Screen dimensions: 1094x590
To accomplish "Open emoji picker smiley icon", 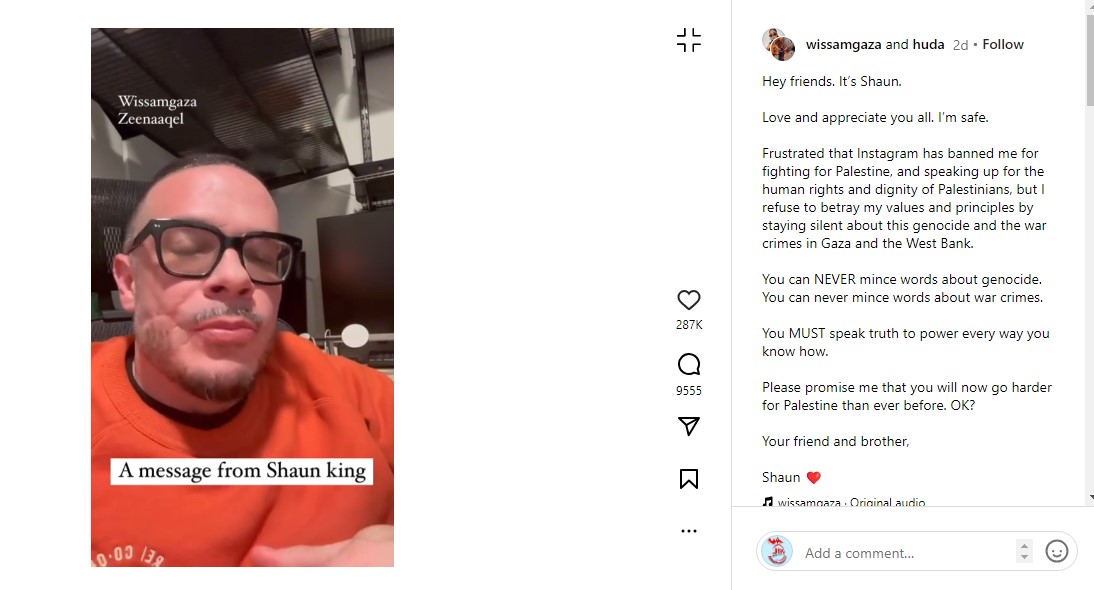I will tap(1056, 552).
